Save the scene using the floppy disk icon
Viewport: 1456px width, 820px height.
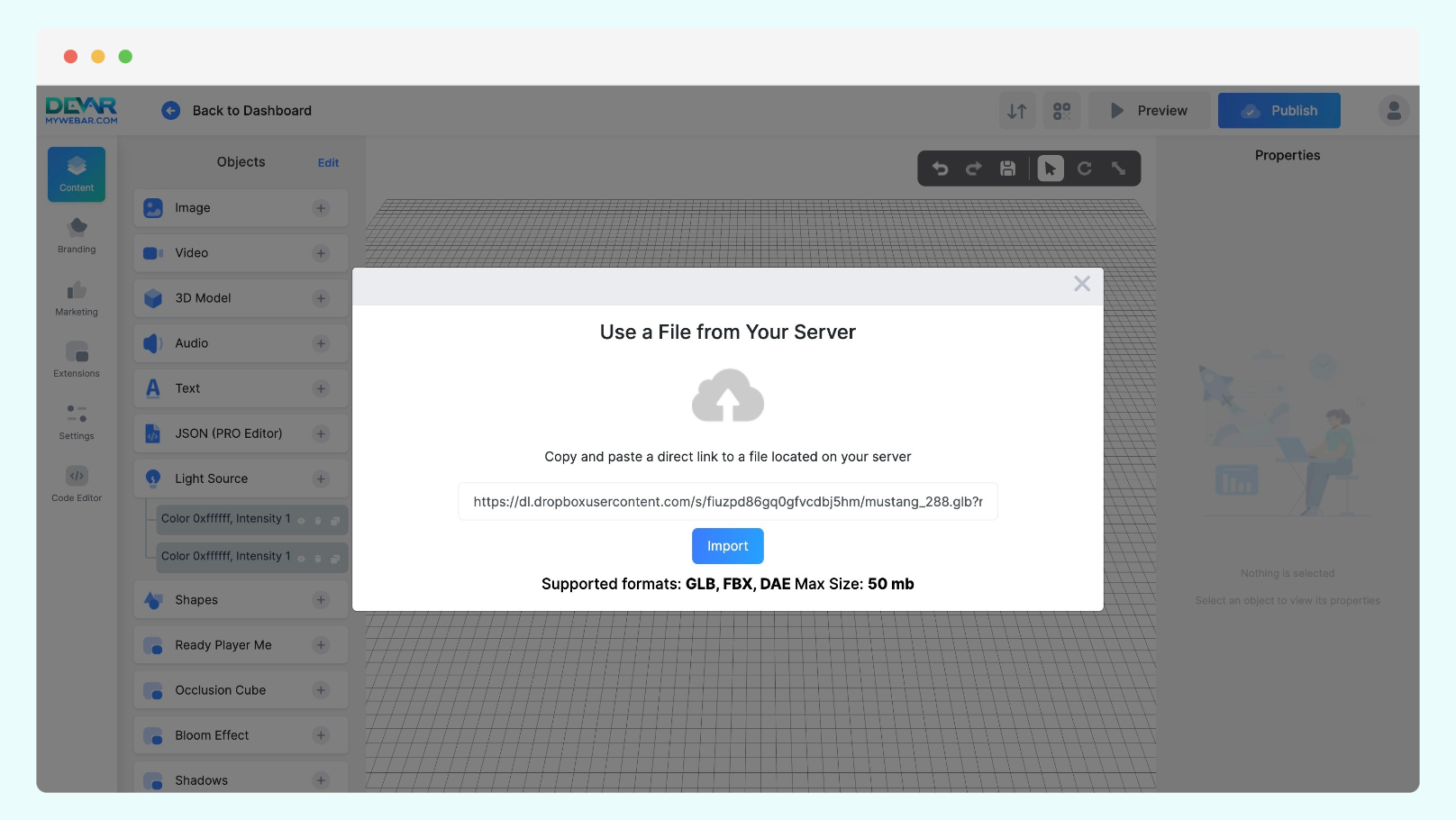tap(1007, 169)
